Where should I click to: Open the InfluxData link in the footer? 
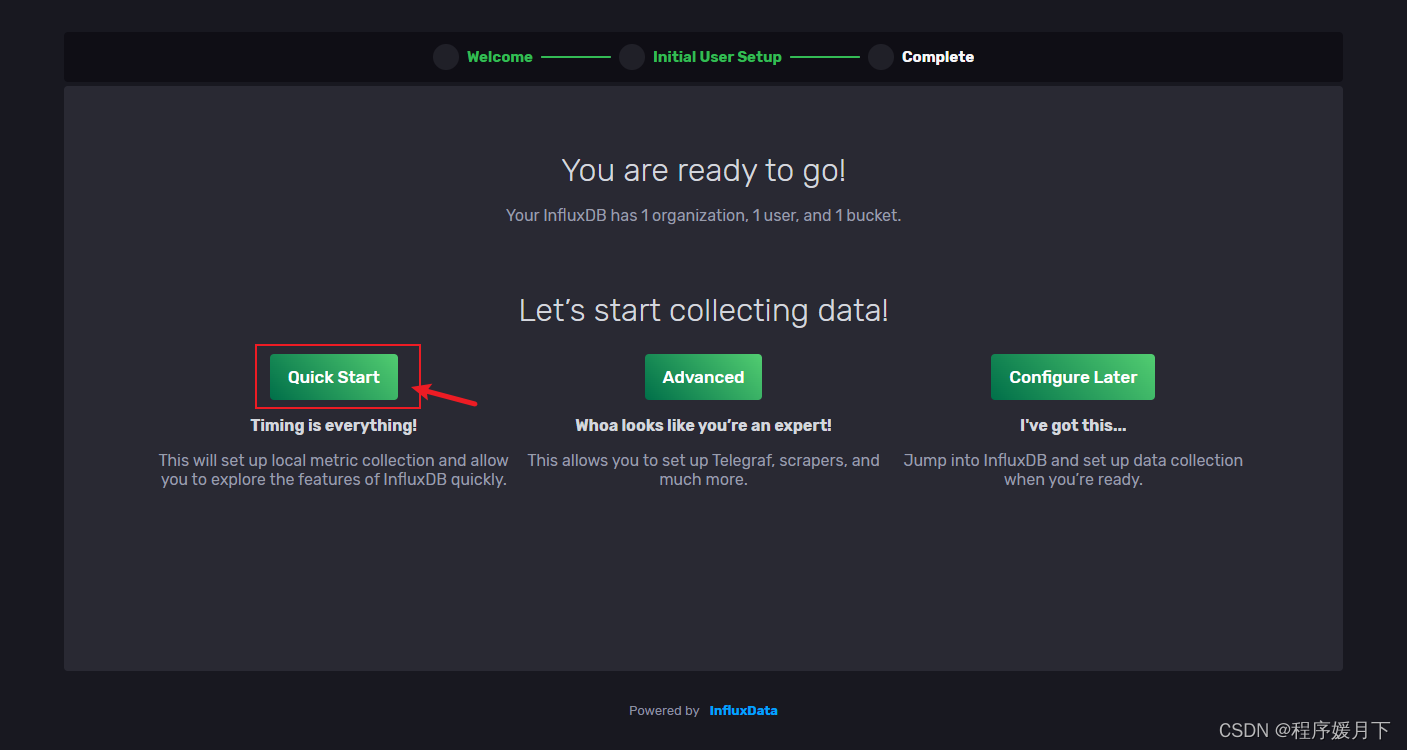[743, 711]
